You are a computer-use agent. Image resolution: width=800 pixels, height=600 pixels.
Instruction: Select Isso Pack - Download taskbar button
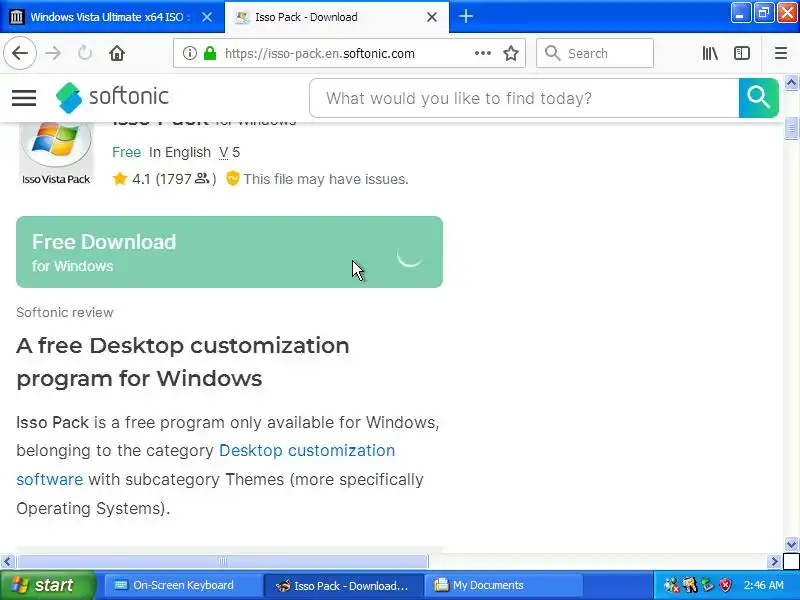pyautogui.click(x=343, y=586)
